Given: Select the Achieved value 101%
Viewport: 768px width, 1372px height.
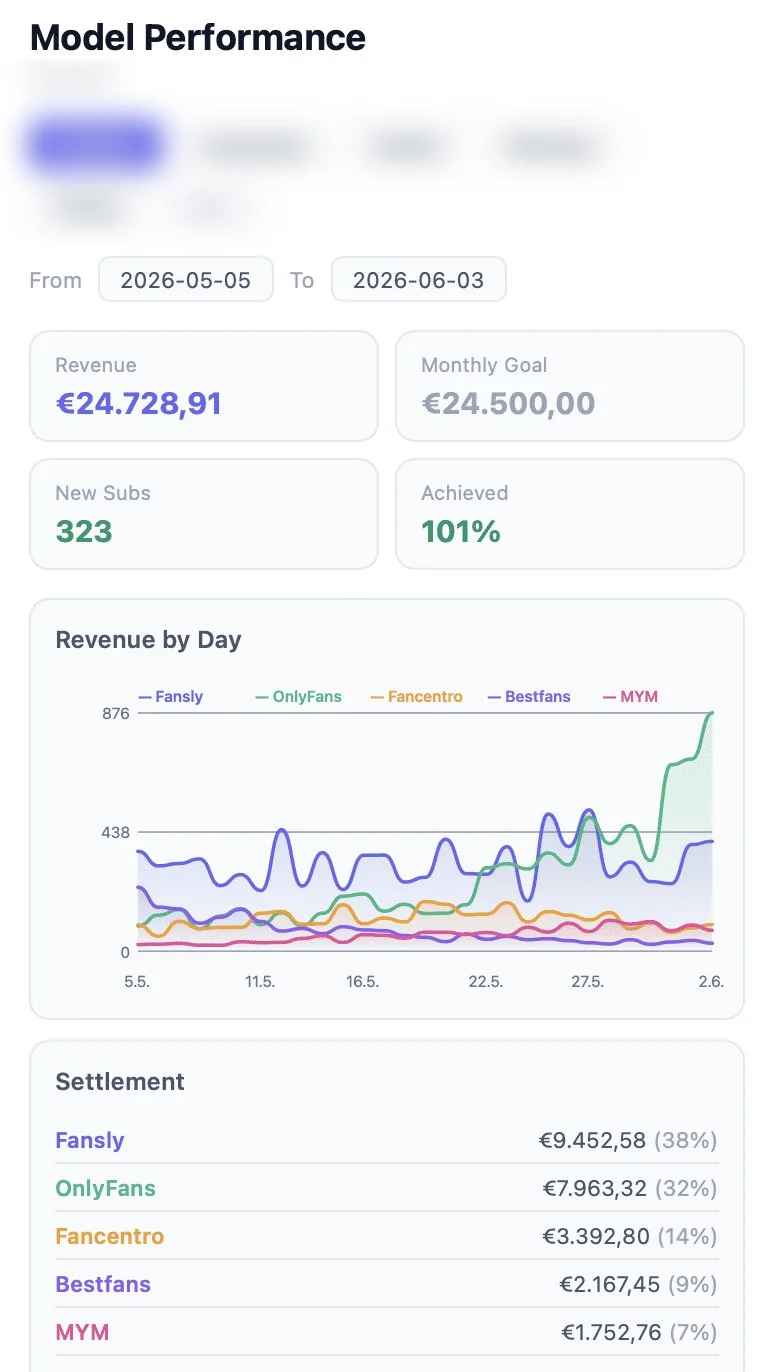Looking at the screenshot, I should (461, 531).
